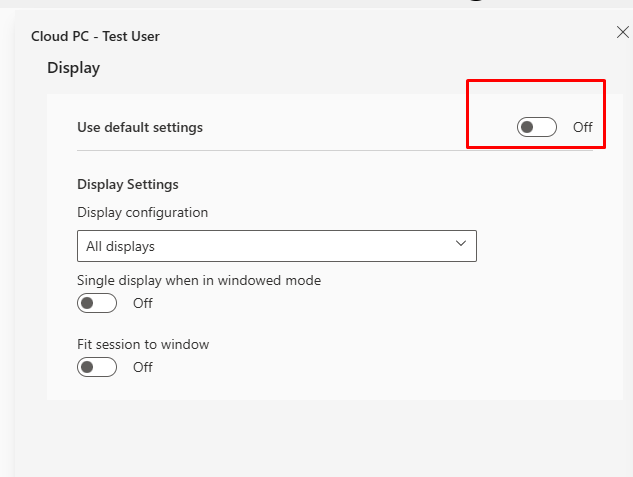Turn on Fit session to window switch
Image resolution: width=633 pixels, height=477 pixels.
(97, 367)
